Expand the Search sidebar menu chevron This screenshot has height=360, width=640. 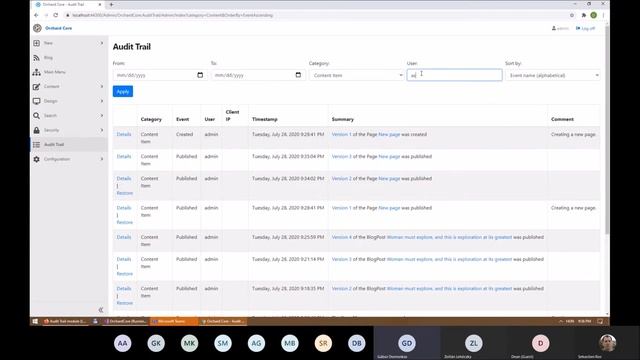[102, 116]
